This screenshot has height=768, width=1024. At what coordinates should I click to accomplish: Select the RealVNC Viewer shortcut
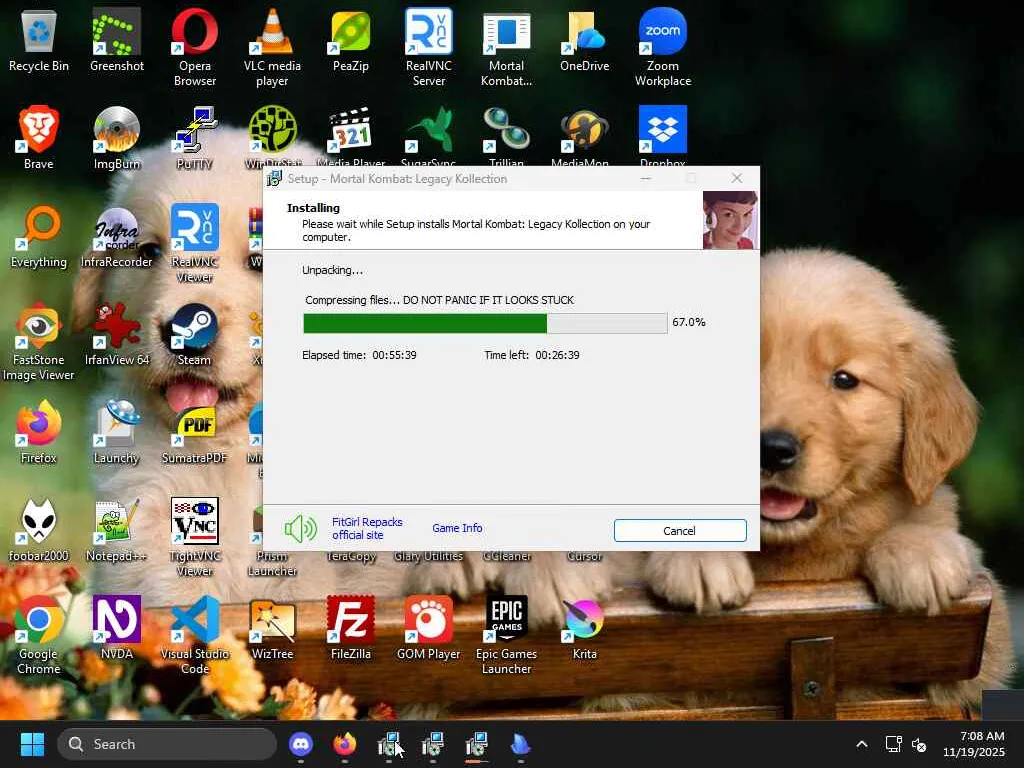195,243
